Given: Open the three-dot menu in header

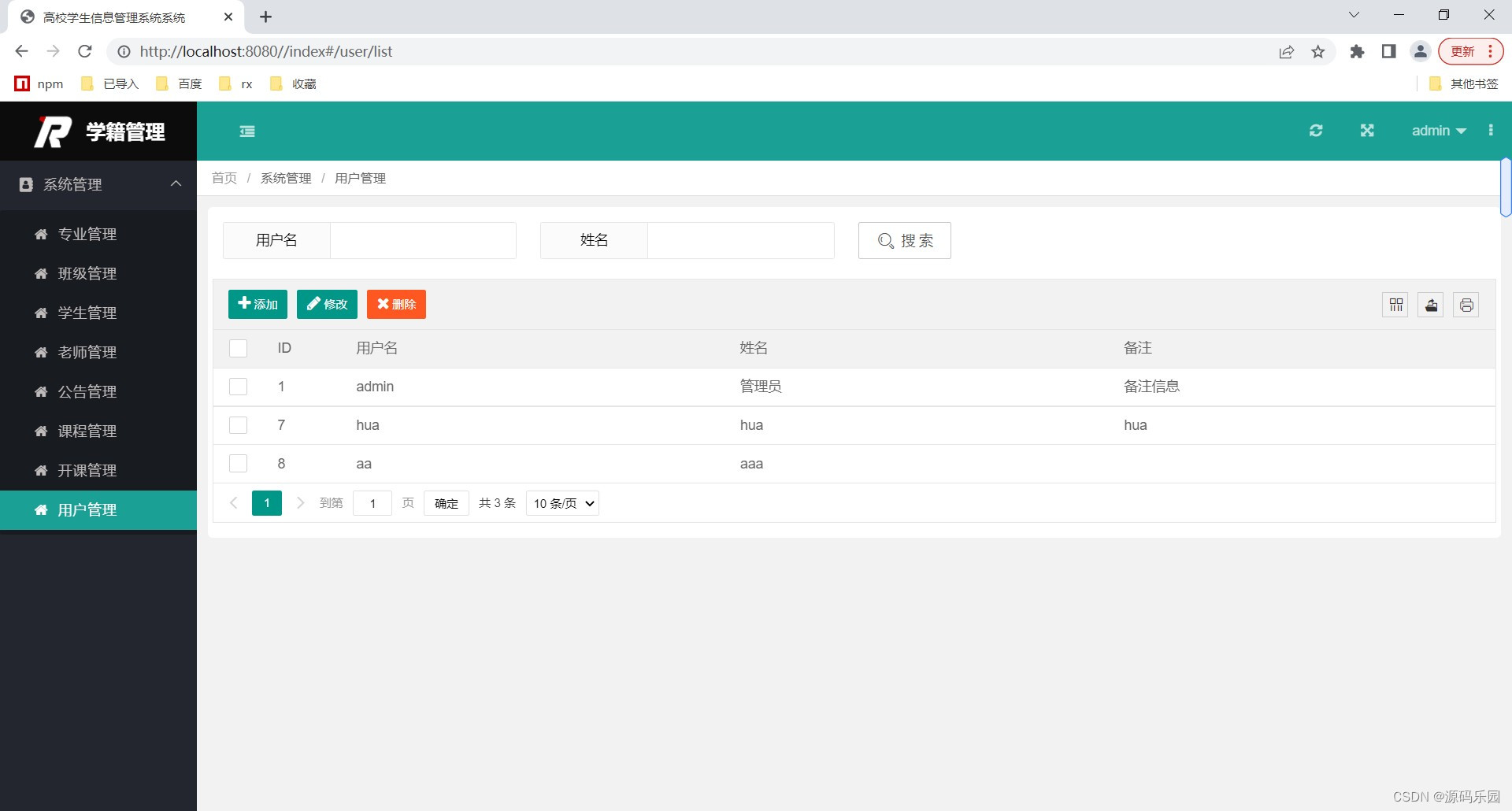Looking at the screenshot, I should point(1491,130).
